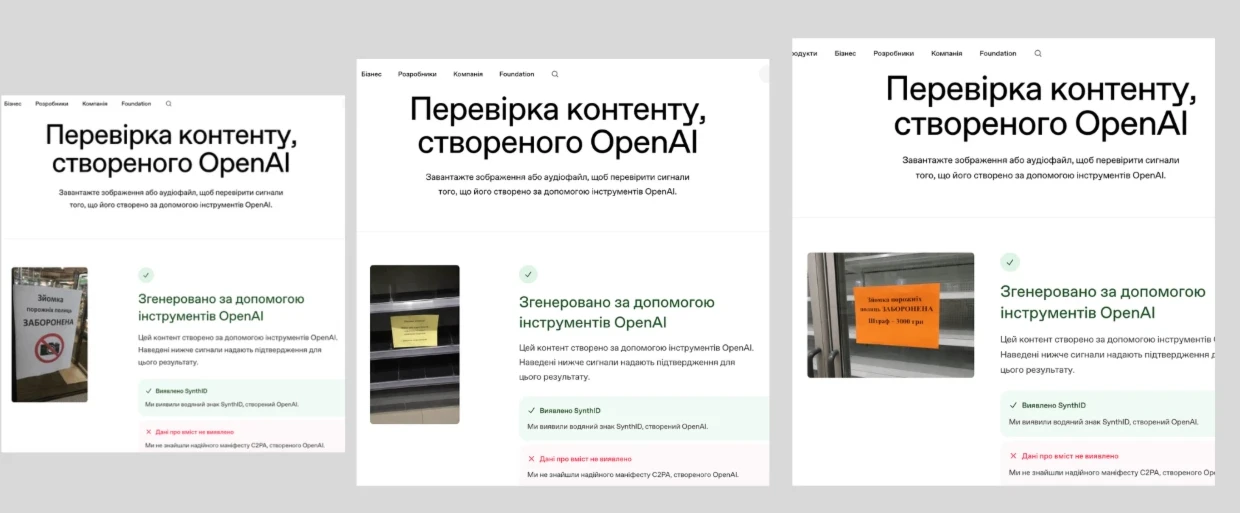1240x513 pixels.
Task: Open Компанія menu in yellow-note screenshot
Action: [468, 74]
